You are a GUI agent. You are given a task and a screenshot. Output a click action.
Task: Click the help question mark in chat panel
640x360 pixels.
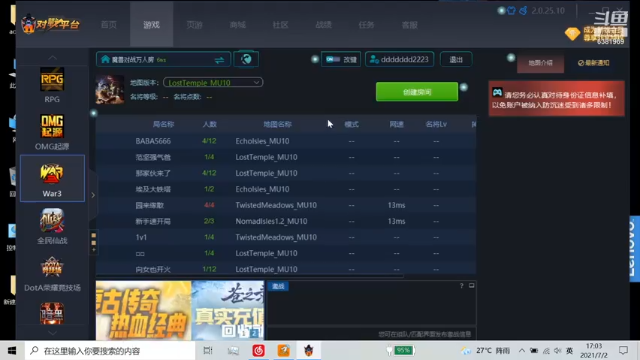click(x=462, y=286)
